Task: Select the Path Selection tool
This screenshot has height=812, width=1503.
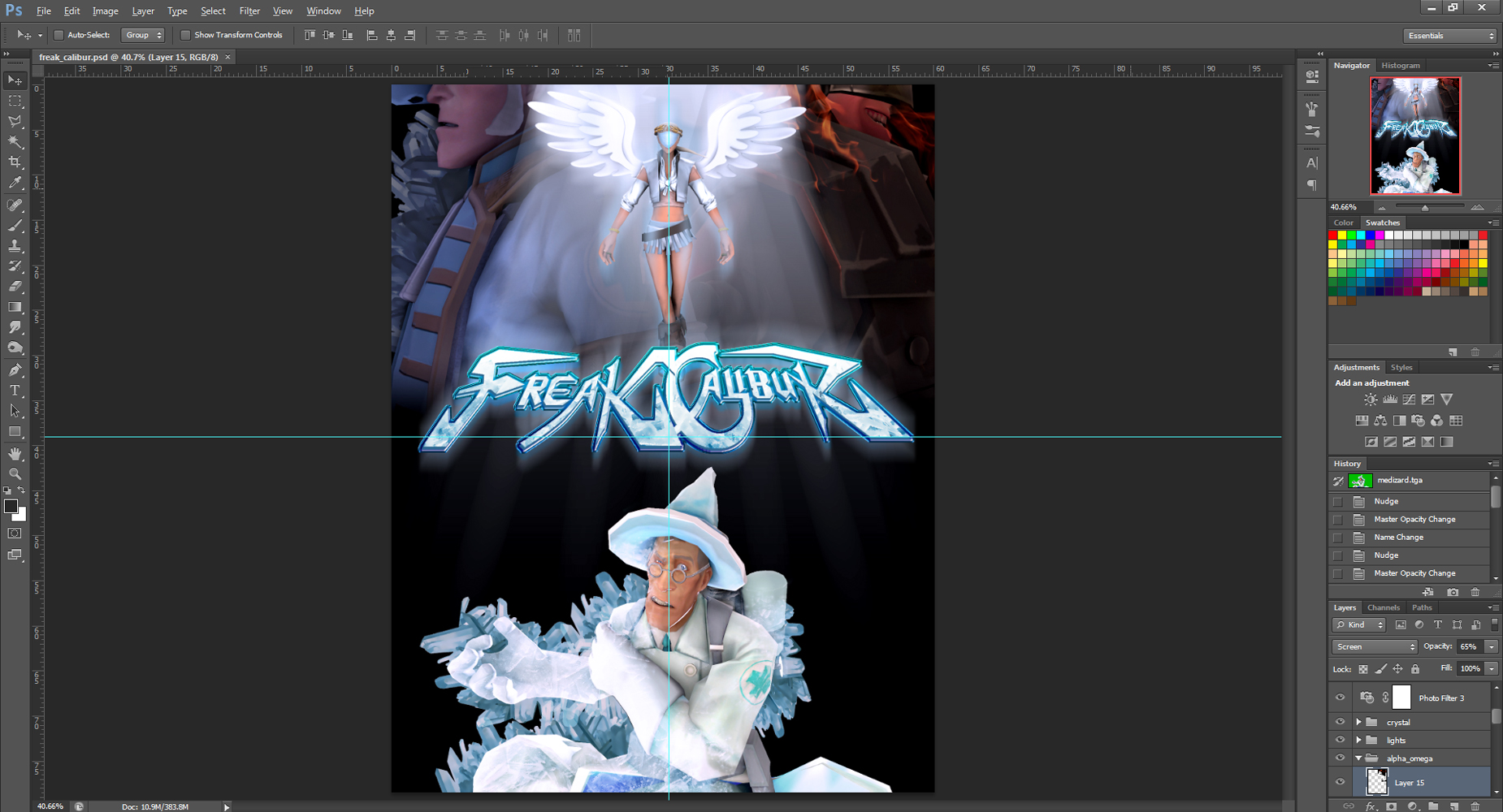Action: 15,411
